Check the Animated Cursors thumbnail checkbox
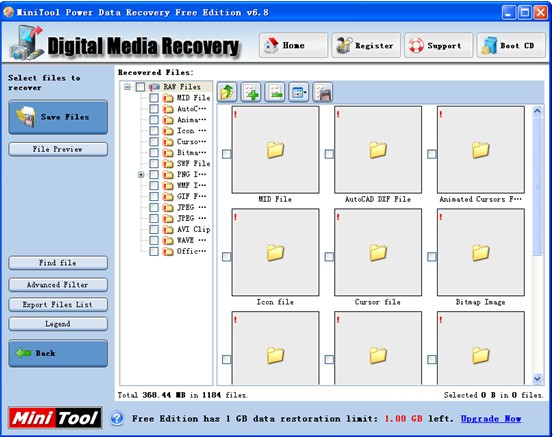 [432, 154]
